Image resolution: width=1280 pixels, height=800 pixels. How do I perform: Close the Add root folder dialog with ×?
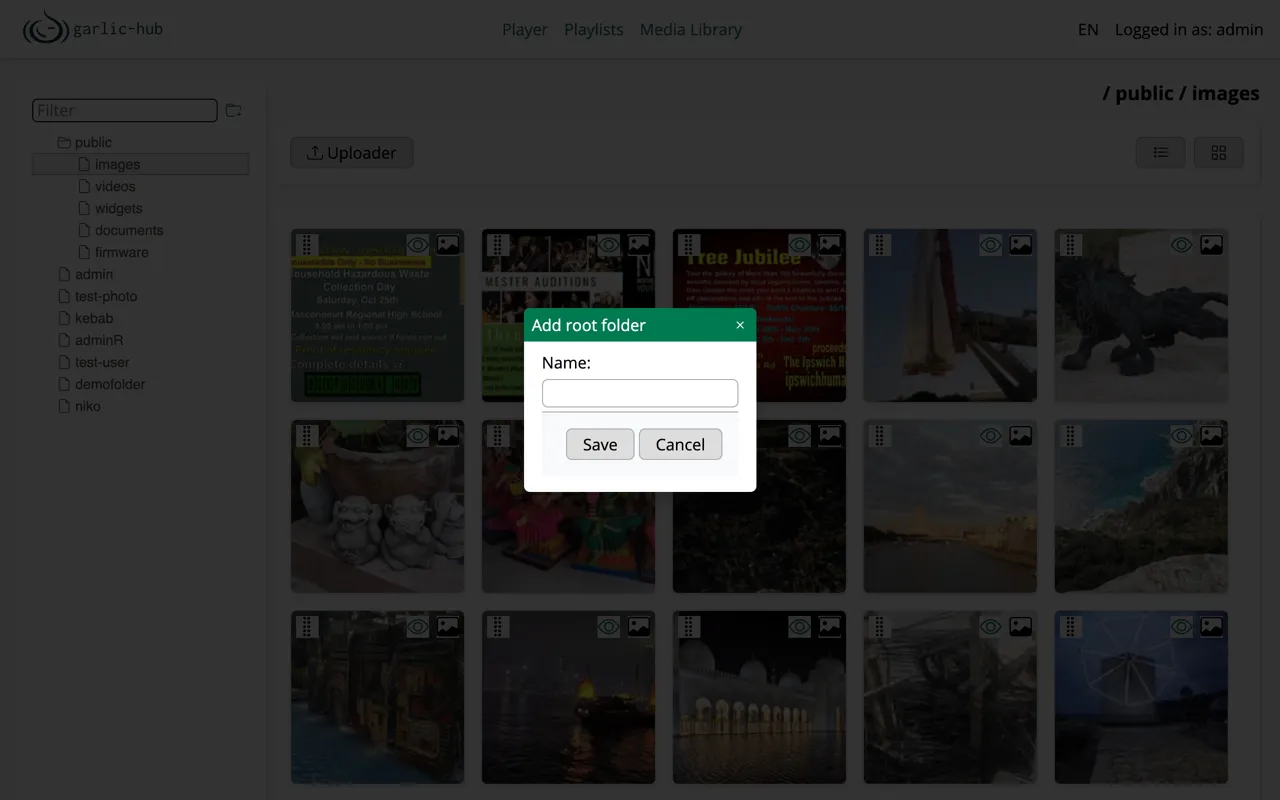pos(740,325)
